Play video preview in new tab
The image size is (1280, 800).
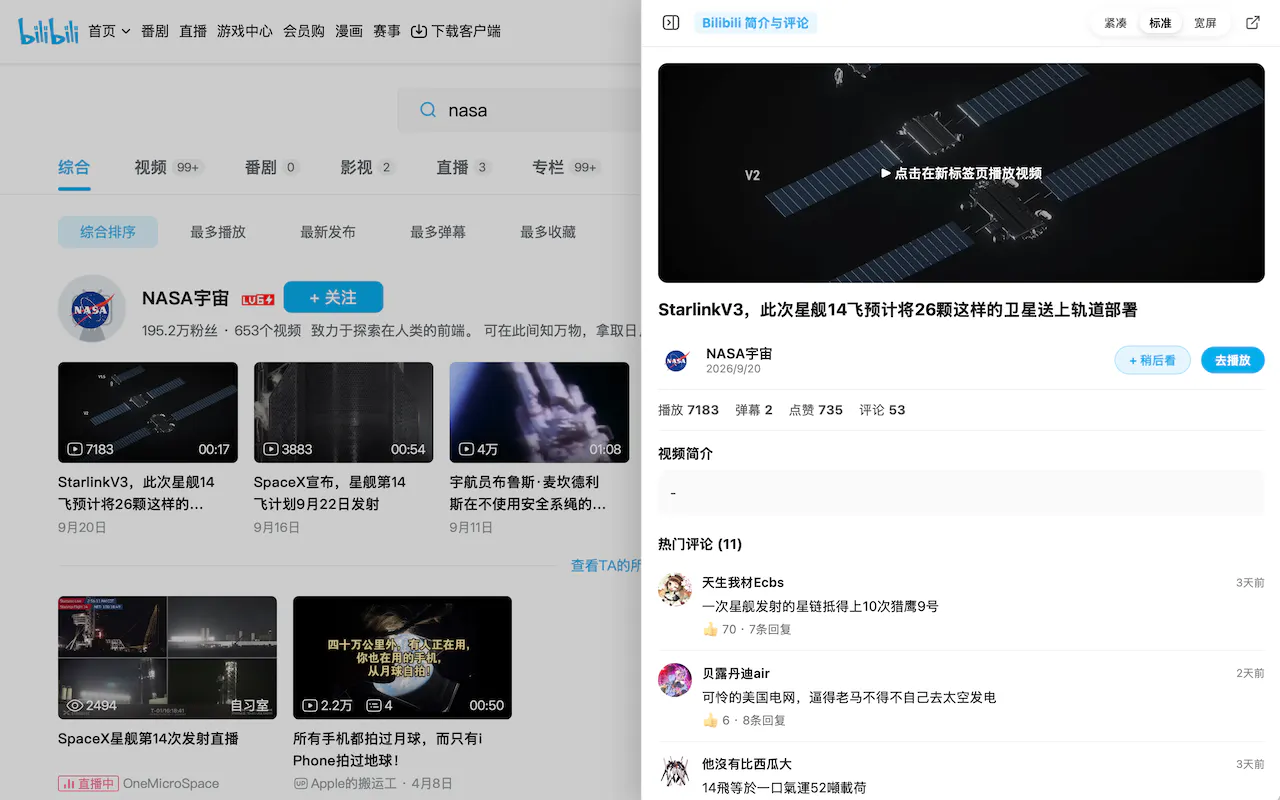[x=961, y=173]
